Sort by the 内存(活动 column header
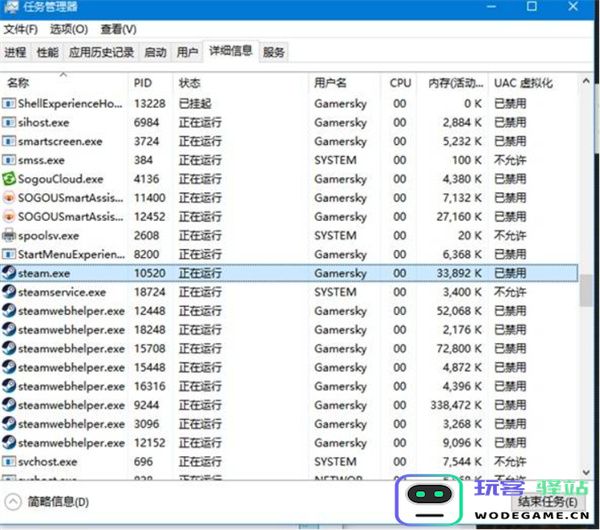 point(453,83)
